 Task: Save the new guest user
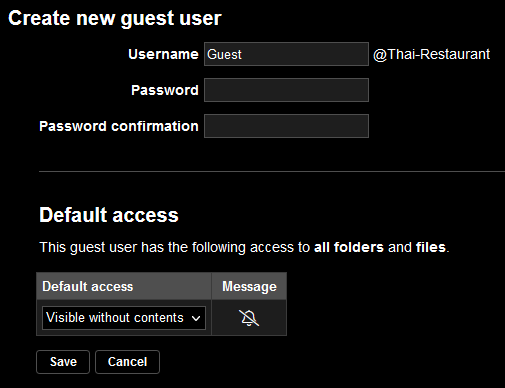[63, 362]
